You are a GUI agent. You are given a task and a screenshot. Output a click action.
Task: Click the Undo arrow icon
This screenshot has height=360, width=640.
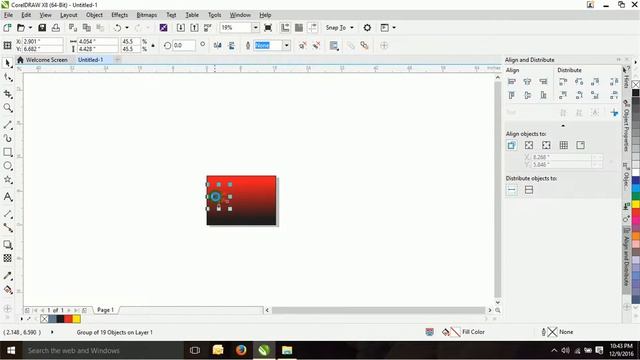click(118, 28)
